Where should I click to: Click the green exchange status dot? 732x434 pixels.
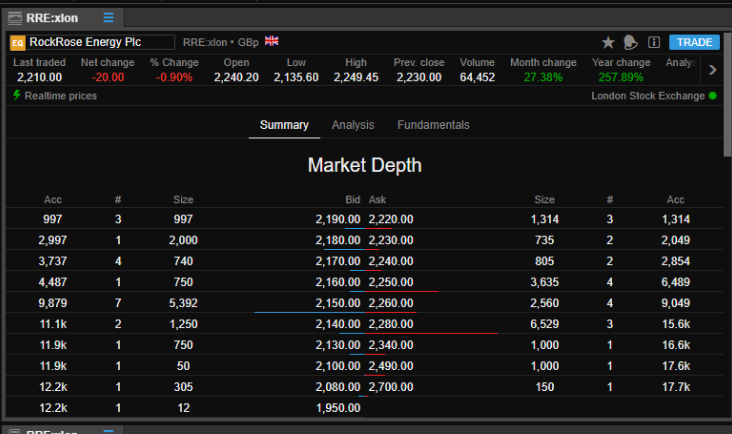713,96
